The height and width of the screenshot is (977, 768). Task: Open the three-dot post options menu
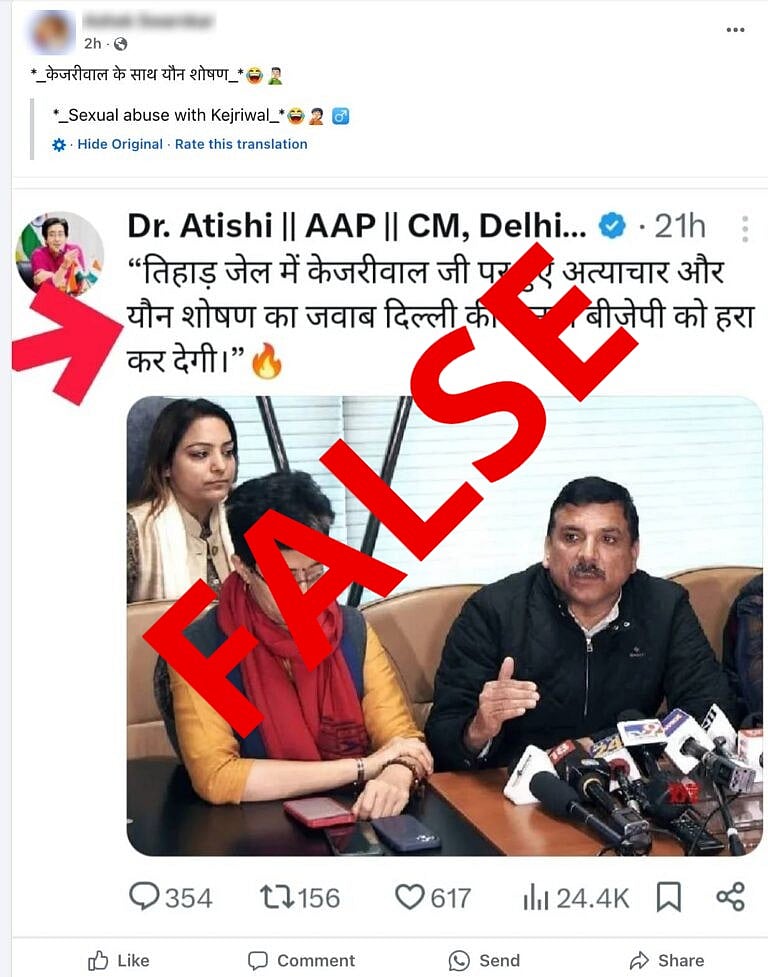tap(735, 30)
